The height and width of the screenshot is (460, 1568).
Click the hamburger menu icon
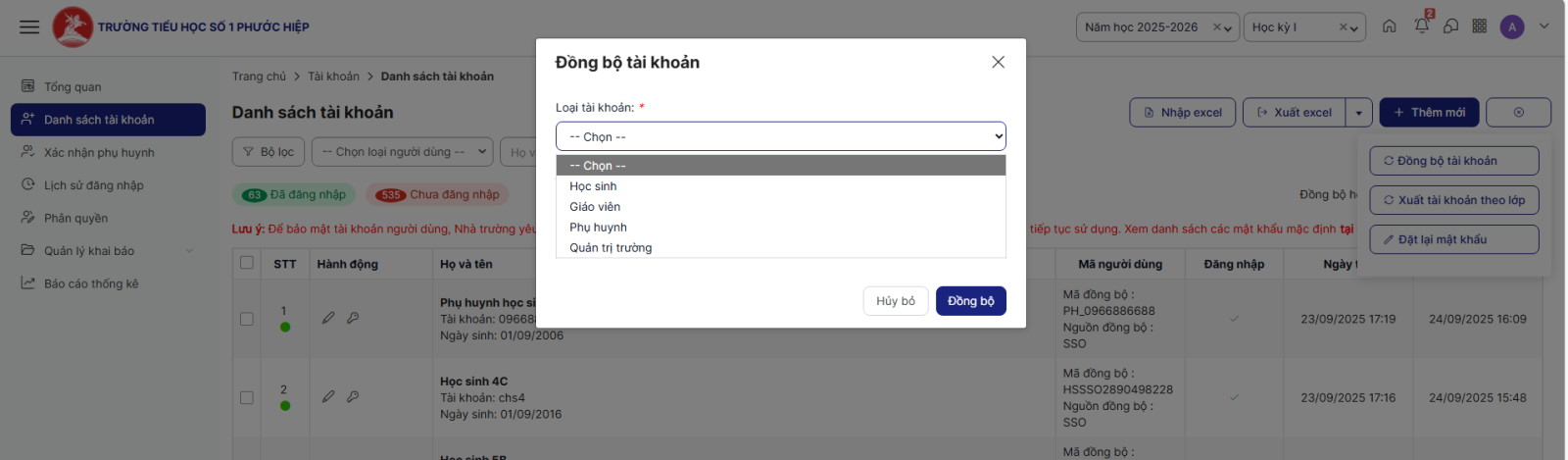coord(29,26)
